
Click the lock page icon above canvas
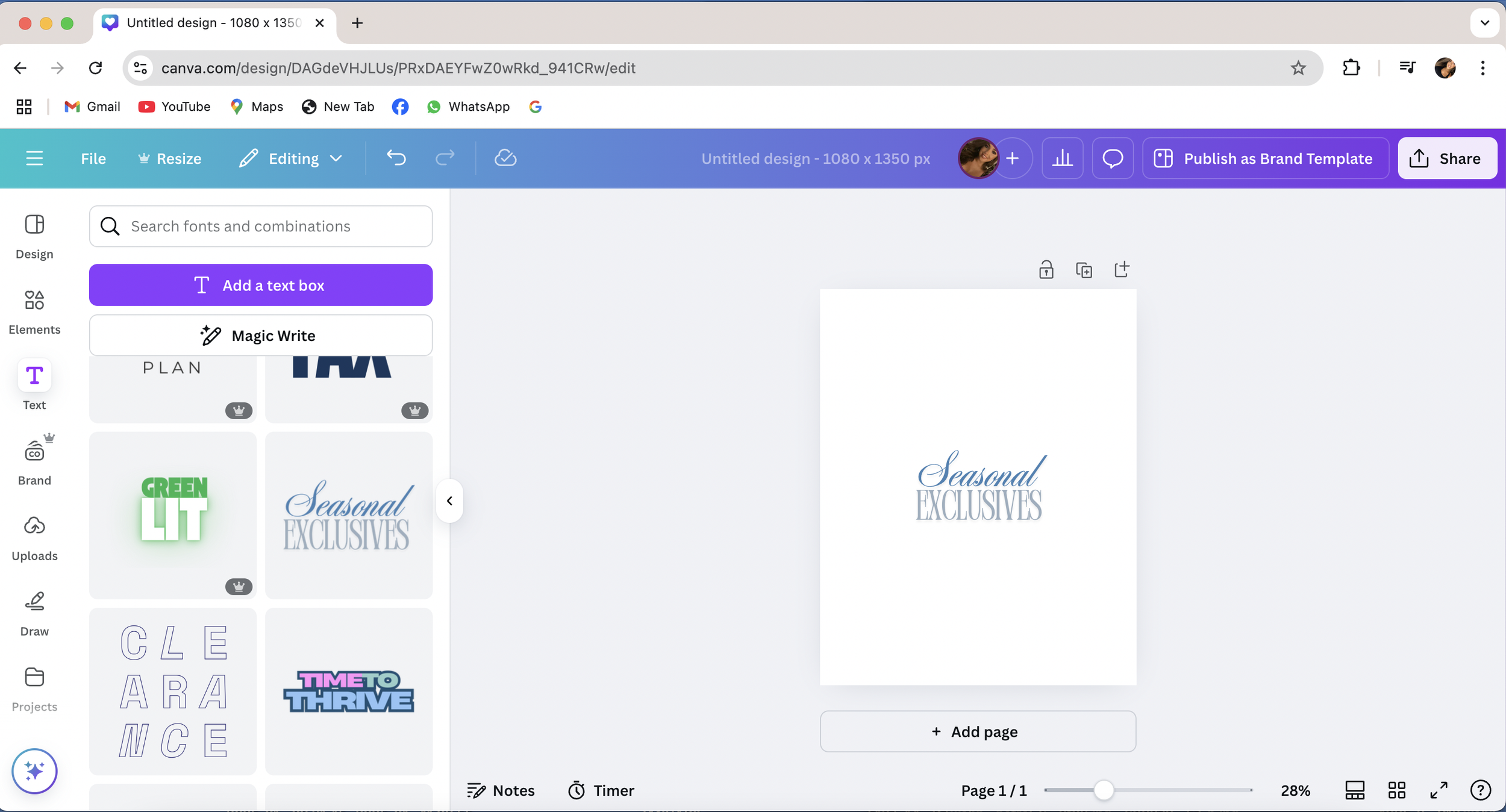pos(1046,270)
